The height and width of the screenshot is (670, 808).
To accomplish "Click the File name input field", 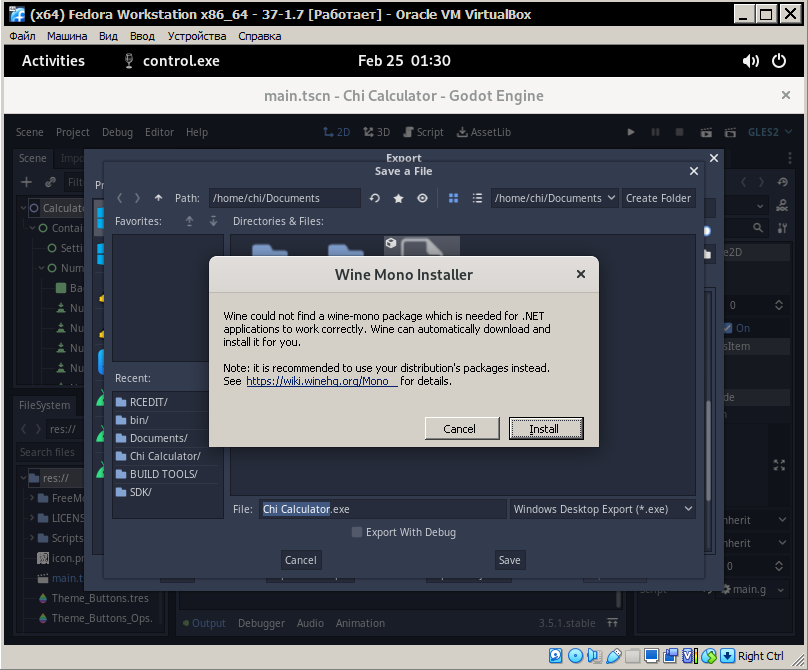I will pos(382,509).
